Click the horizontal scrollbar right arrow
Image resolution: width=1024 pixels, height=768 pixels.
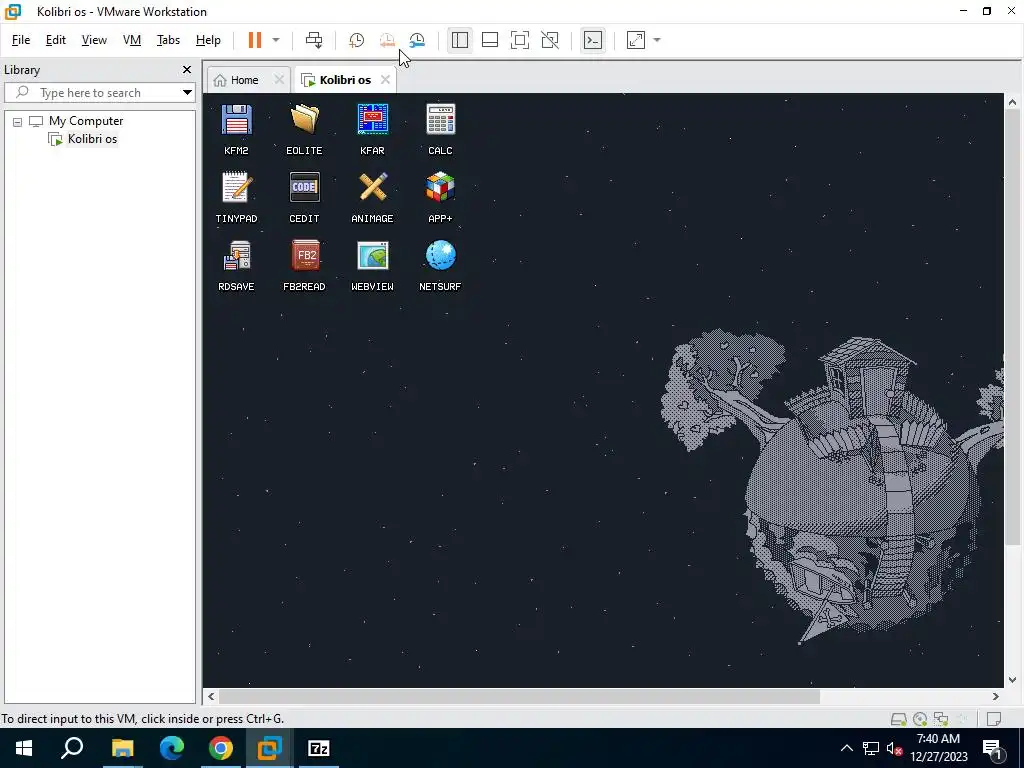click(x=996, y=697)
